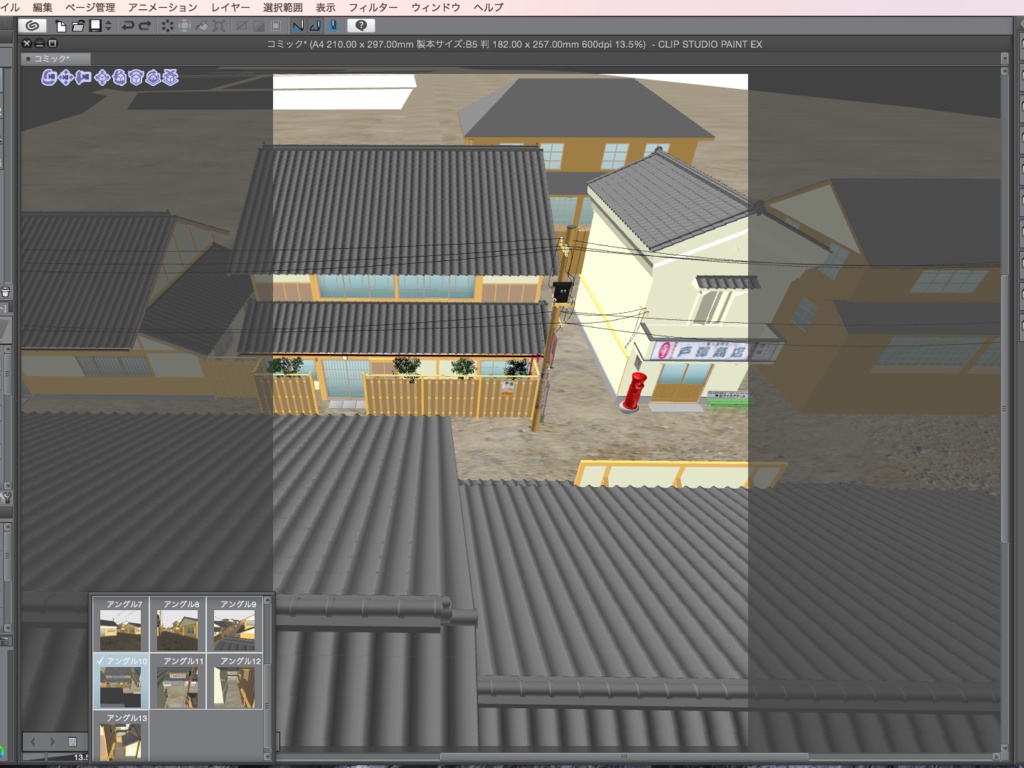Click the angle list scroll-down arrow
1024x768 pixels.
pos(267,756)
